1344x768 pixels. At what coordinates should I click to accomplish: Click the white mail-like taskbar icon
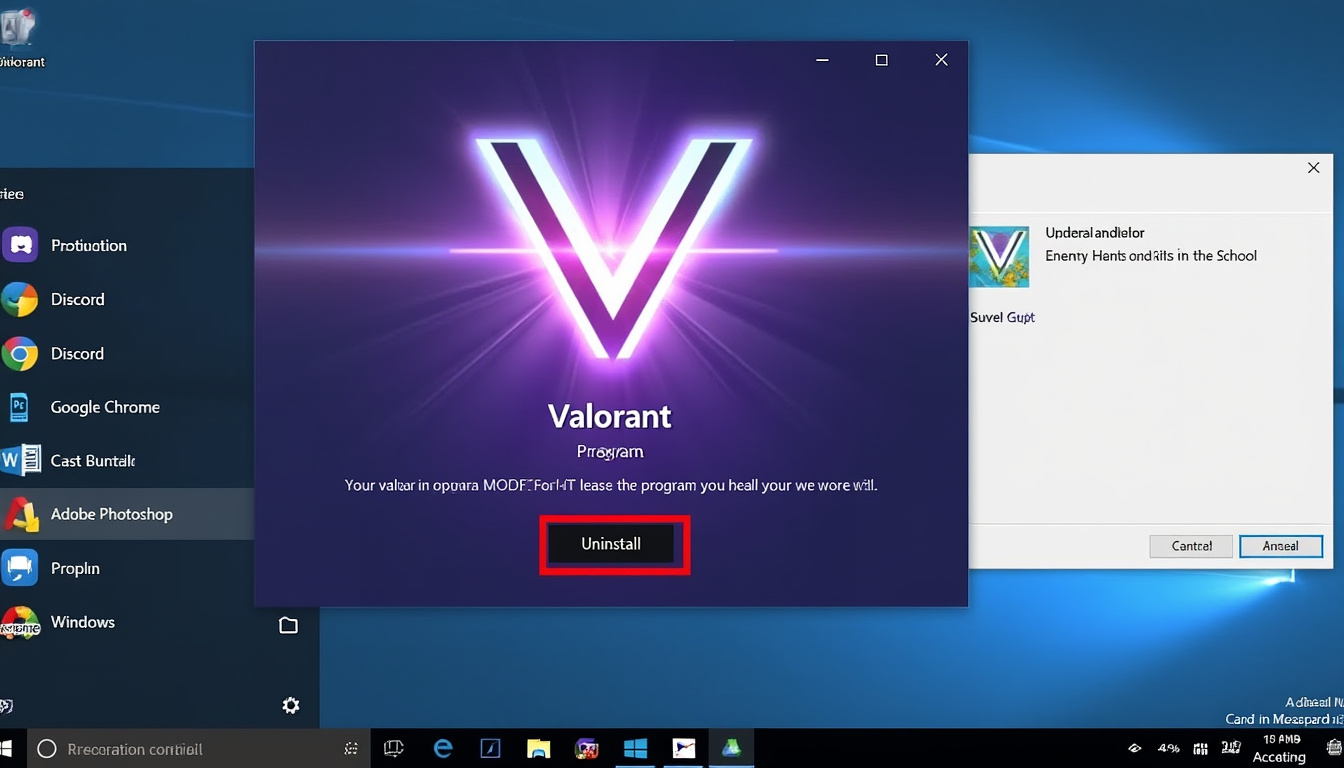(683, 748)
